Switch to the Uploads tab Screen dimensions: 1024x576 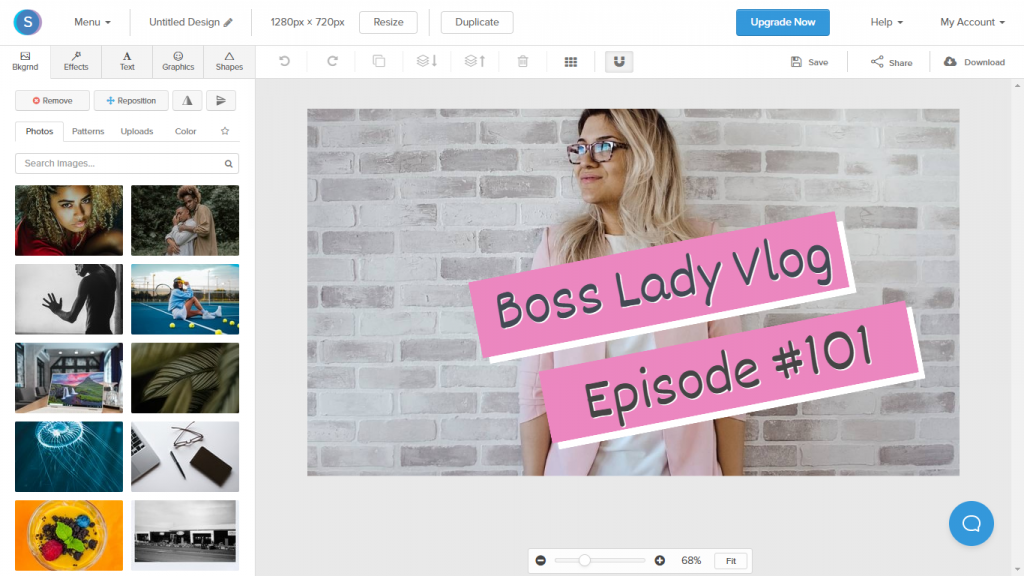click(x=137, y=131)
